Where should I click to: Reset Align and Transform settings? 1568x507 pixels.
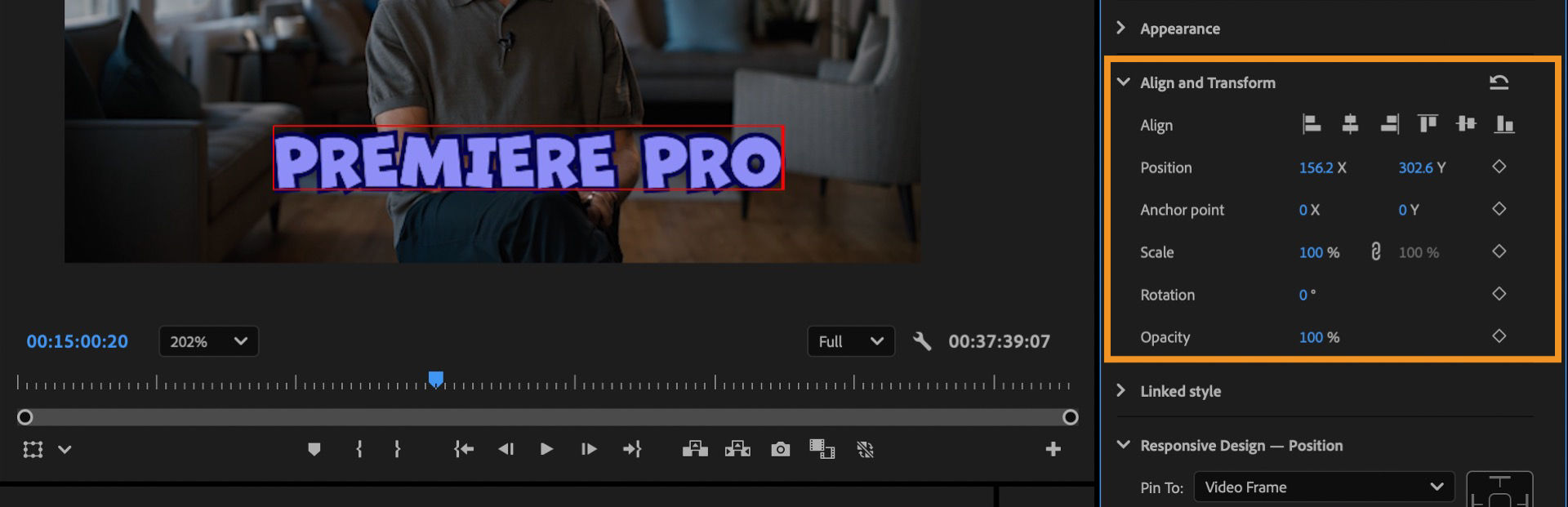1499,82
